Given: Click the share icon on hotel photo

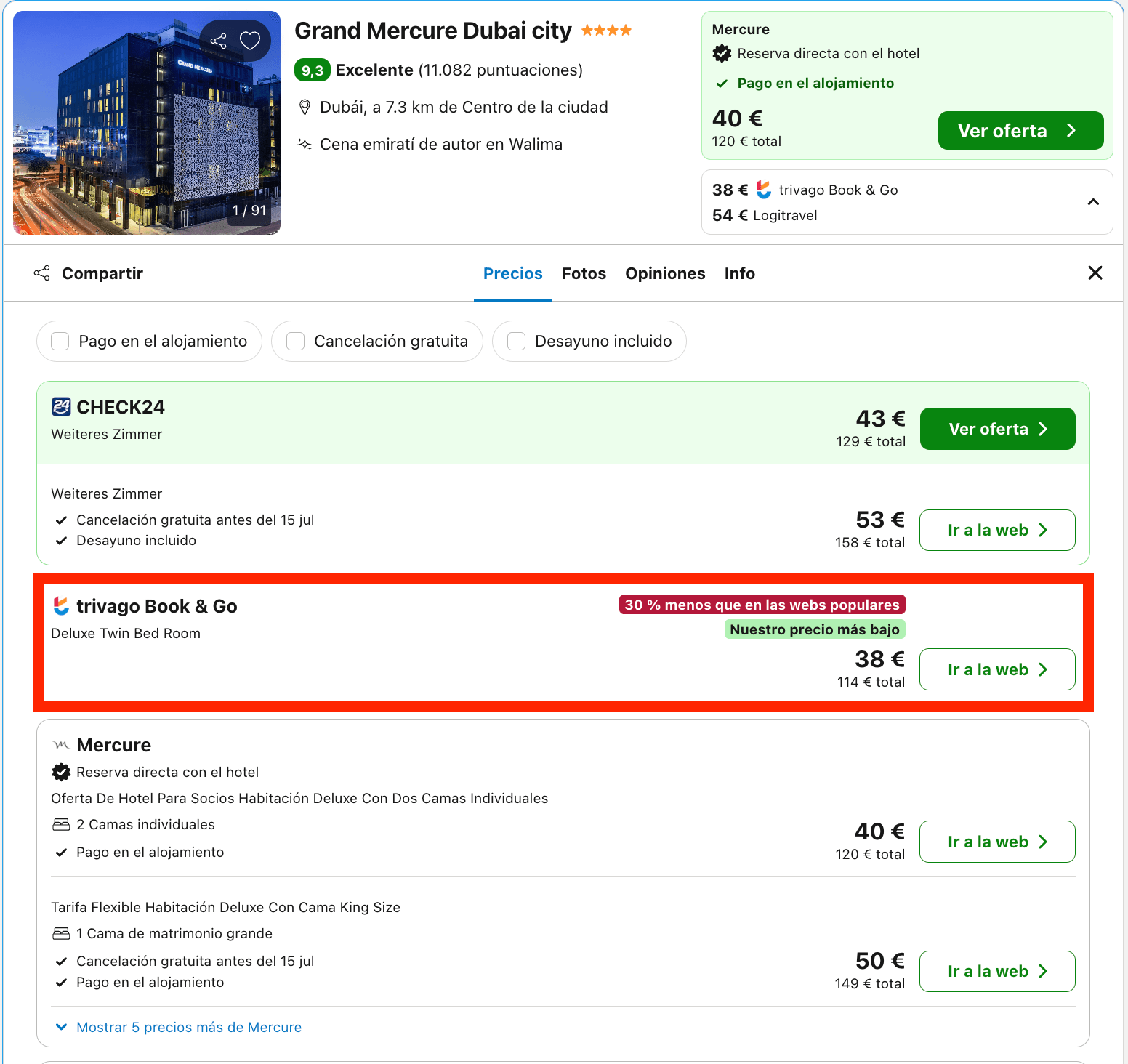Looking at the screenshot, I should (x=219, y=41).
